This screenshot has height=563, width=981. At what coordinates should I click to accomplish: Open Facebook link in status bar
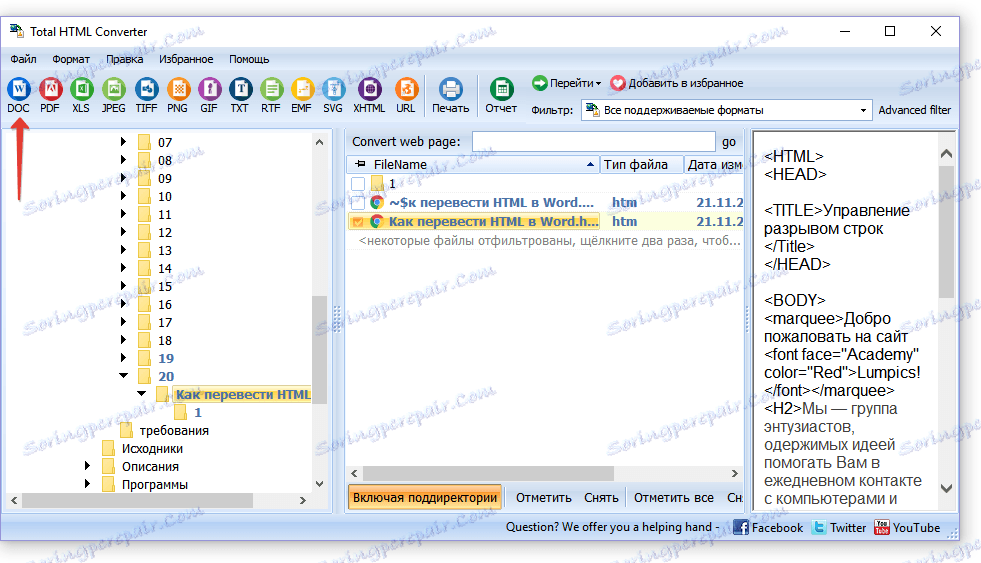[768, 527]
